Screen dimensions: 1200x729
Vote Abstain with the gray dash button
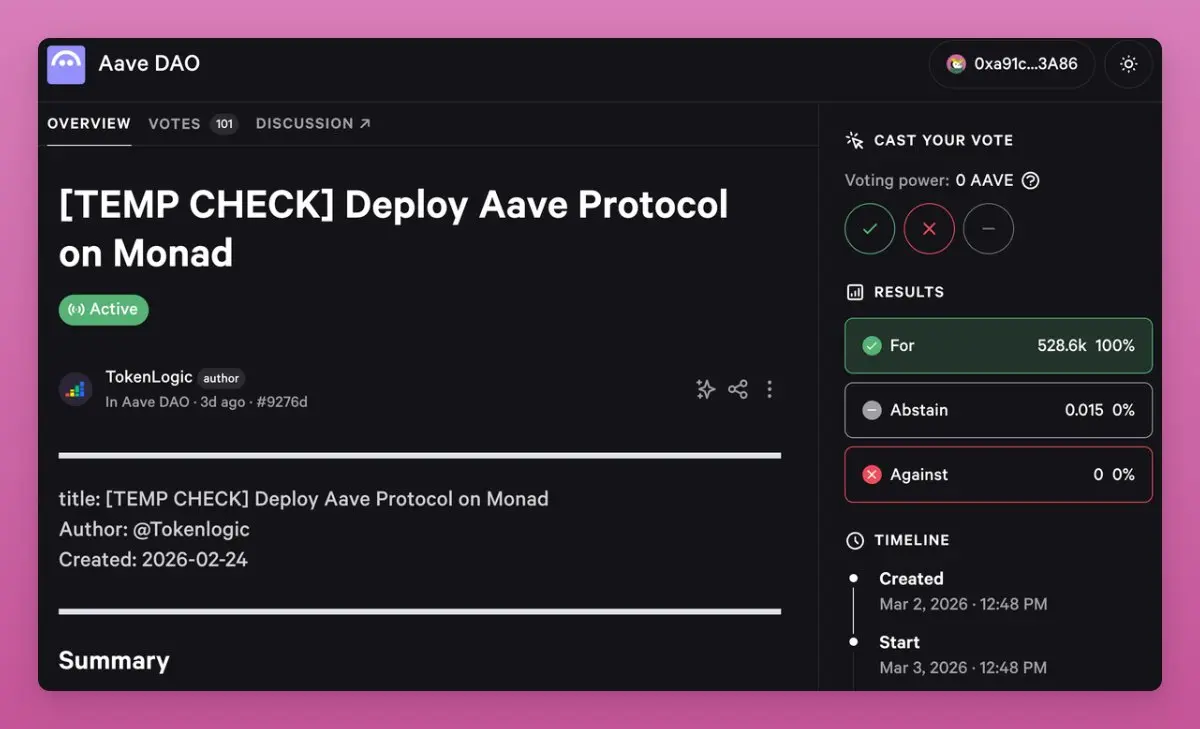(988, 229)
